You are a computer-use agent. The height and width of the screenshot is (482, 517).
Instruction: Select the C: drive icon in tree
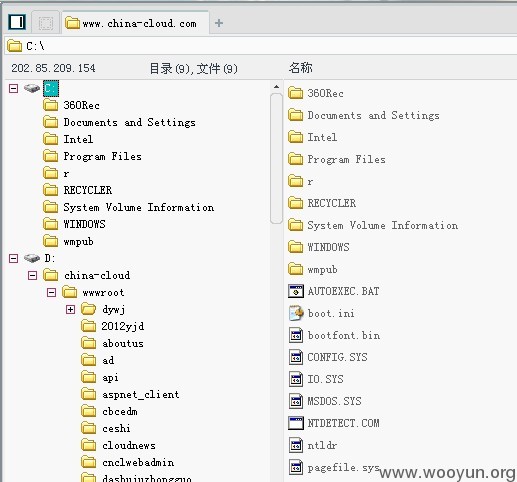tap(32, 88)
